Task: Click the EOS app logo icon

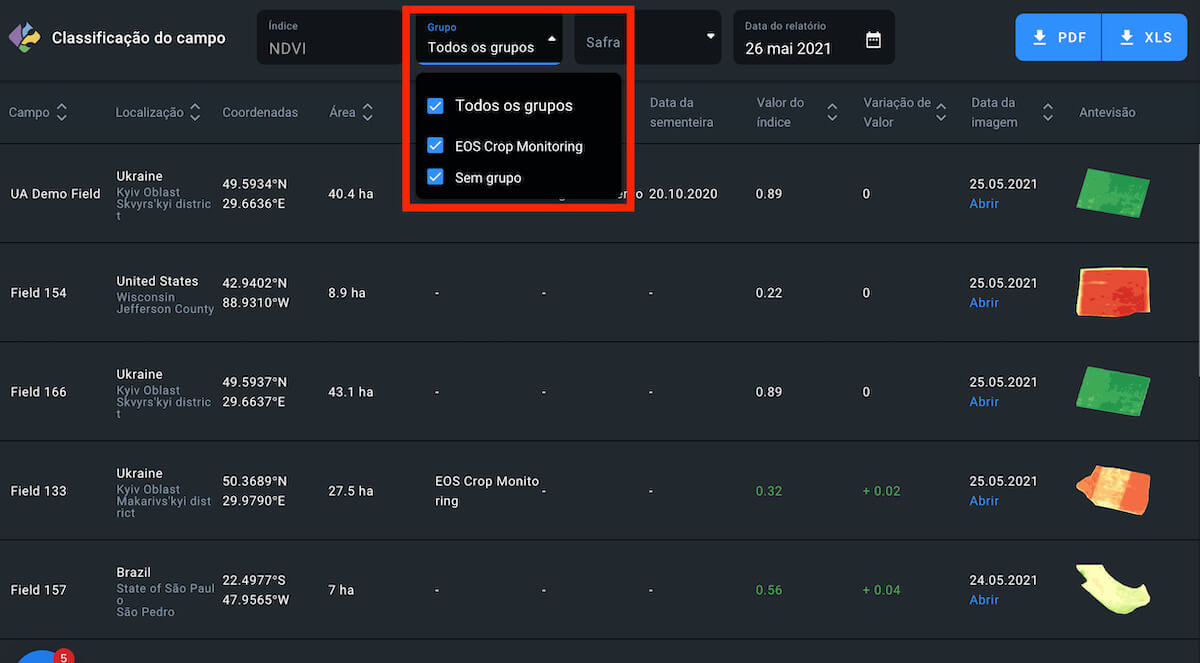Action: point(24,37)
